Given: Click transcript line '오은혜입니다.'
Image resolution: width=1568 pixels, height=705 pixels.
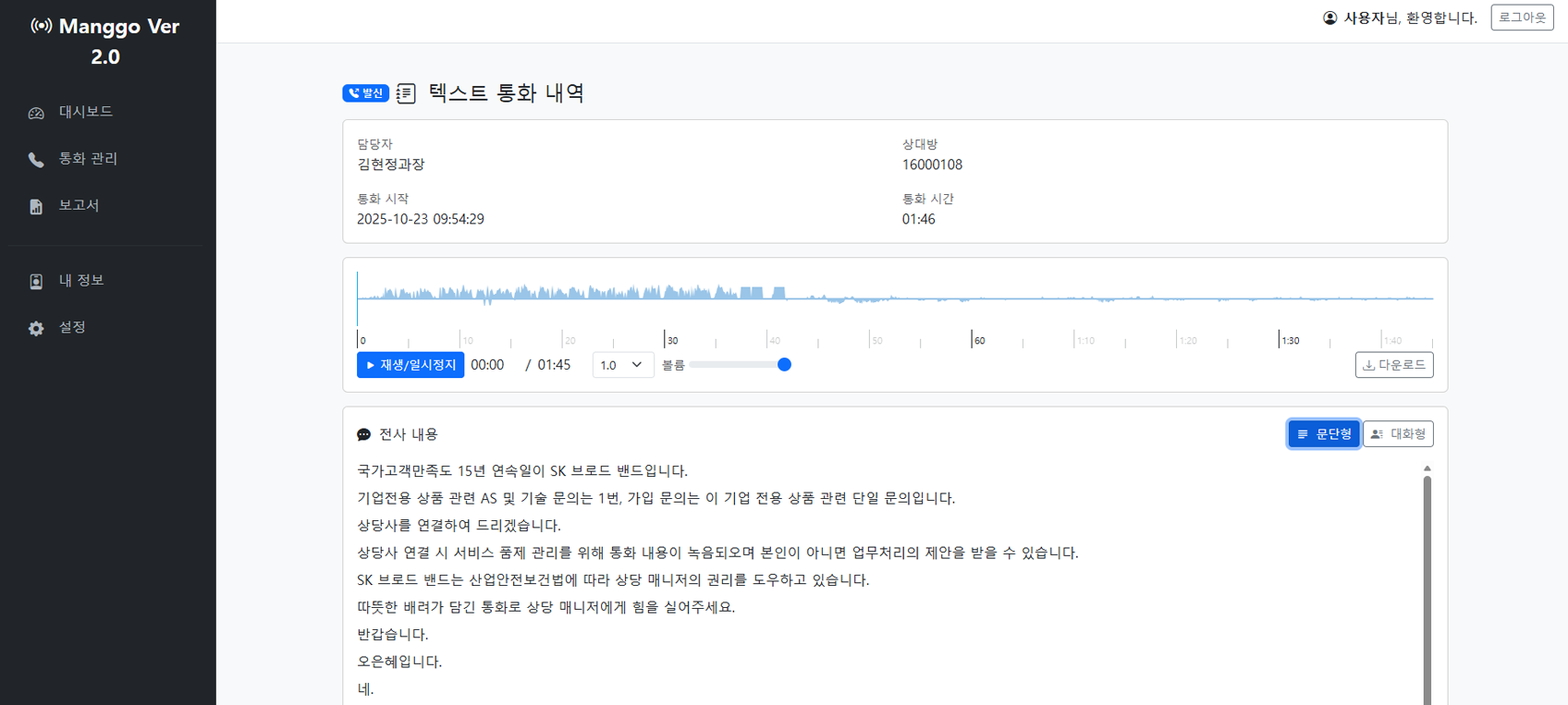Looking at the screenshot, I should pos(399,662).
